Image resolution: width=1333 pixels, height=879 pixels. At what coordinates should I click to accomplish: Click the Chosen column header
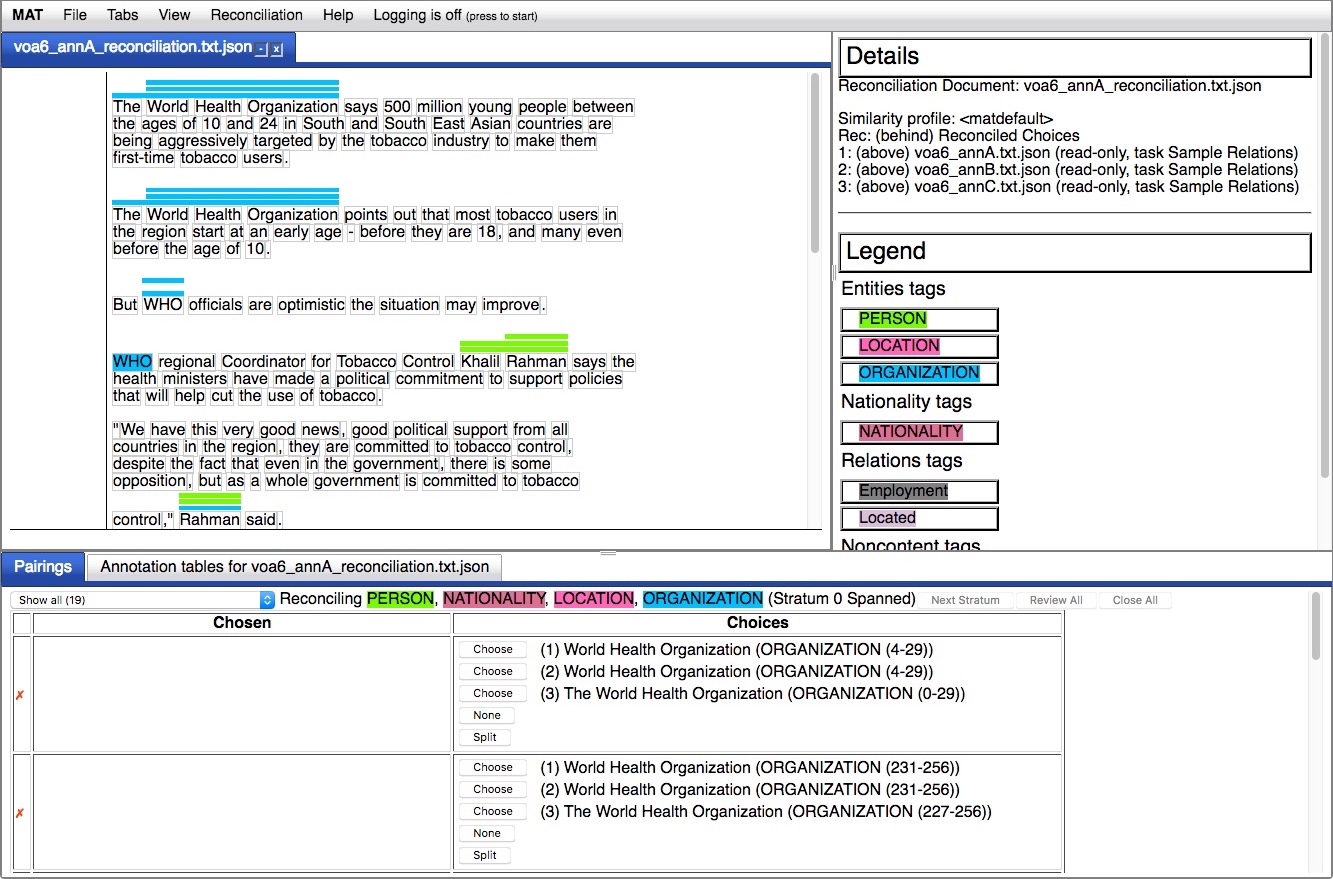(242, 623)
